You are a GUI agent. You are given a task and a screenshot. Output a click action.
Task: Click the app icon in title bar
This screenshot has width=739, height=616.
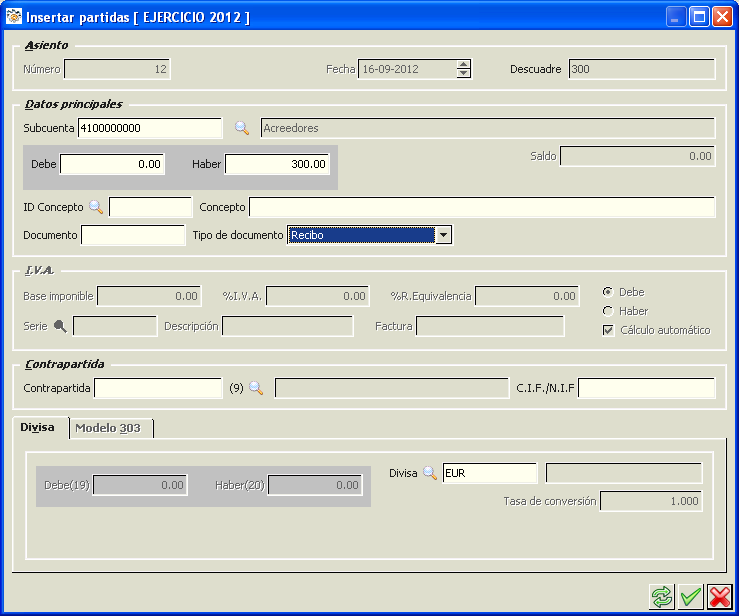[x=14, y=16]
